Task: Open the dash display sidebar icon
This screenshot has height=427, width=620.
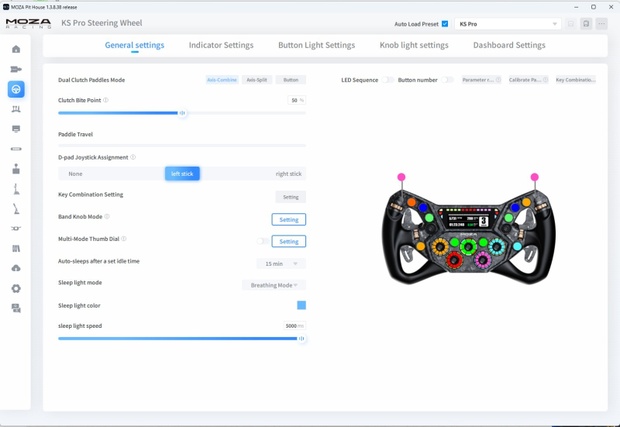Action: tap(16, 129)
